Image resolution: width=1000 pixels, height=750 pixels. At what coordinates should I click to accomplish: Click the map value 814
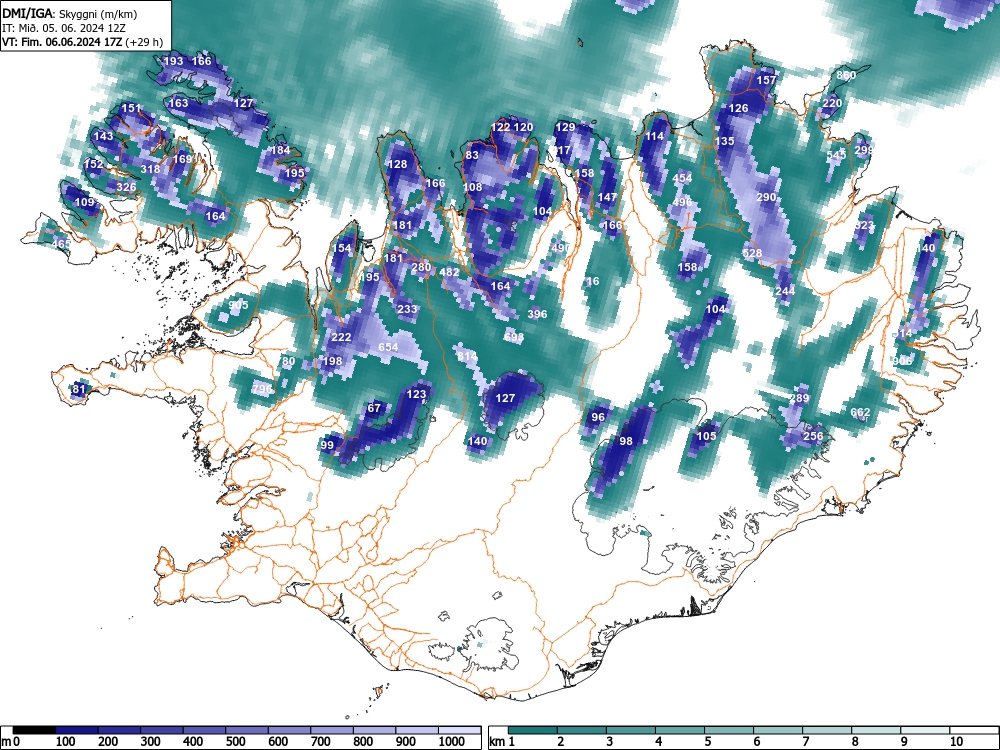pyautogui.click(x=467, y=356)
